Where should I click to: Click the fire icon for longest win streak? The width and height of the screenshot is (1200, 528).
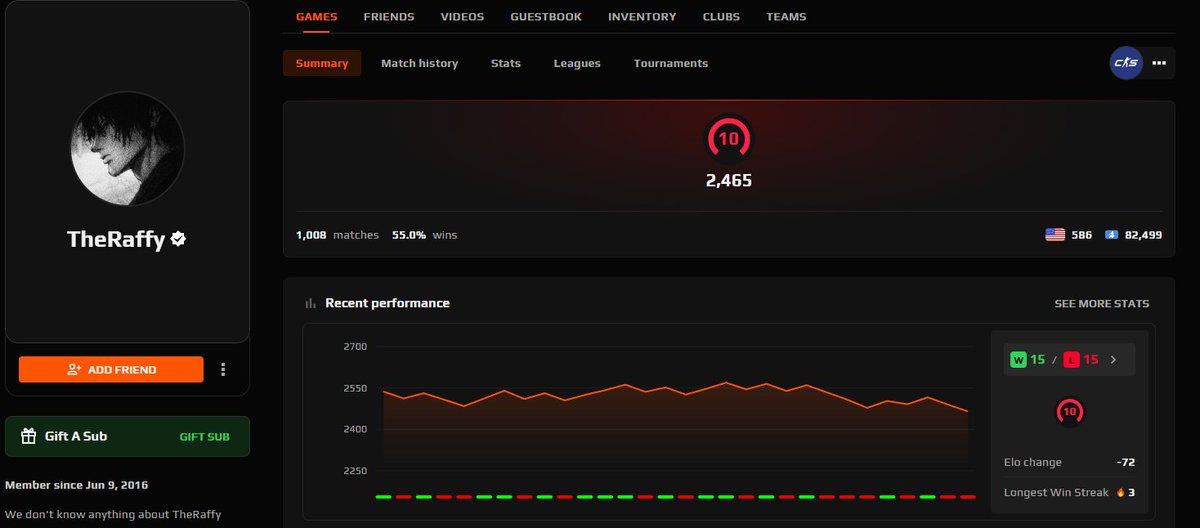click(x=1121, y=492)
